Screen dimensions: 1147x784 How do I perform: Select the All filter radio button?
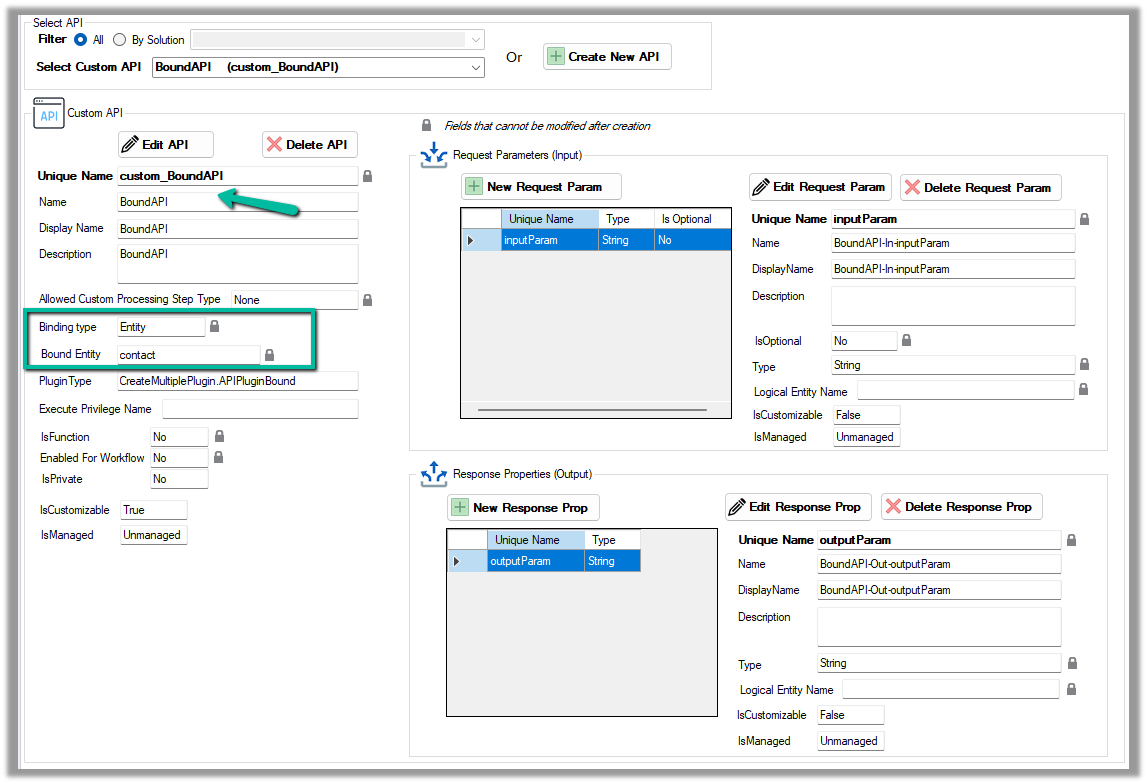pyautogui.click(x=81, y=40)
